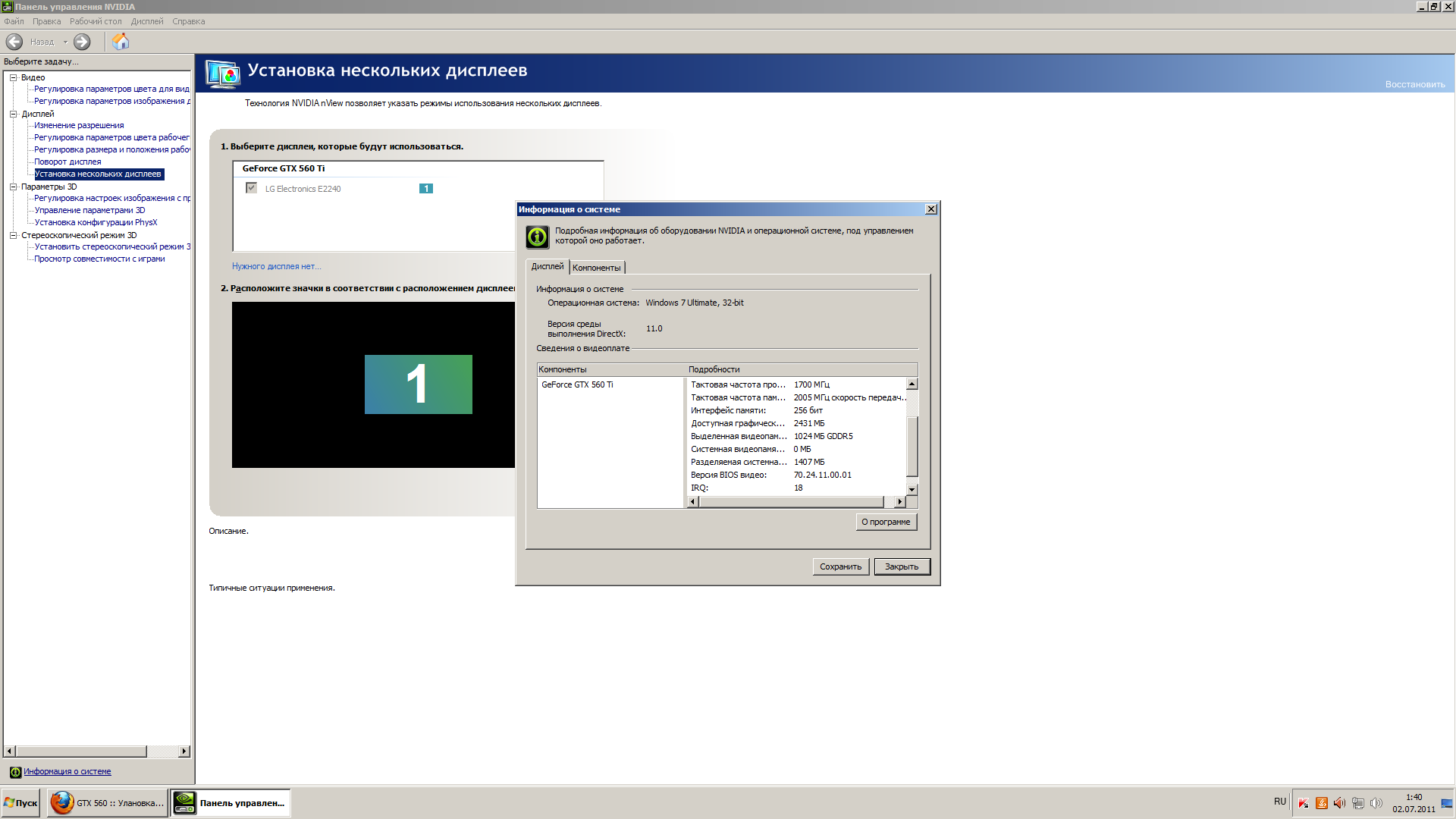Click the system information icon at bottom left

[x=15, y=772]
